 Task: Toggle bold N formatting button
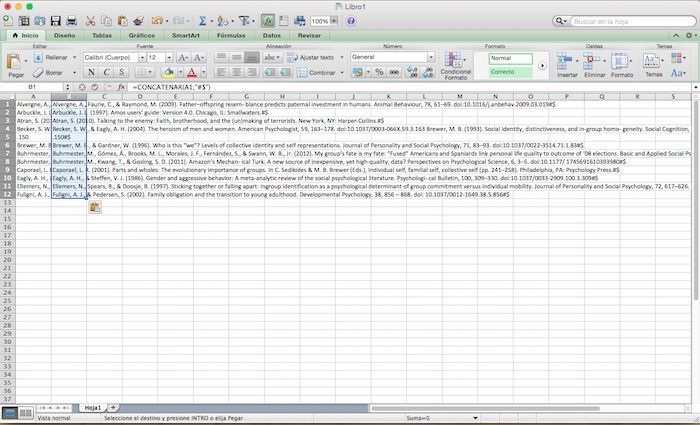pos(91,72)
